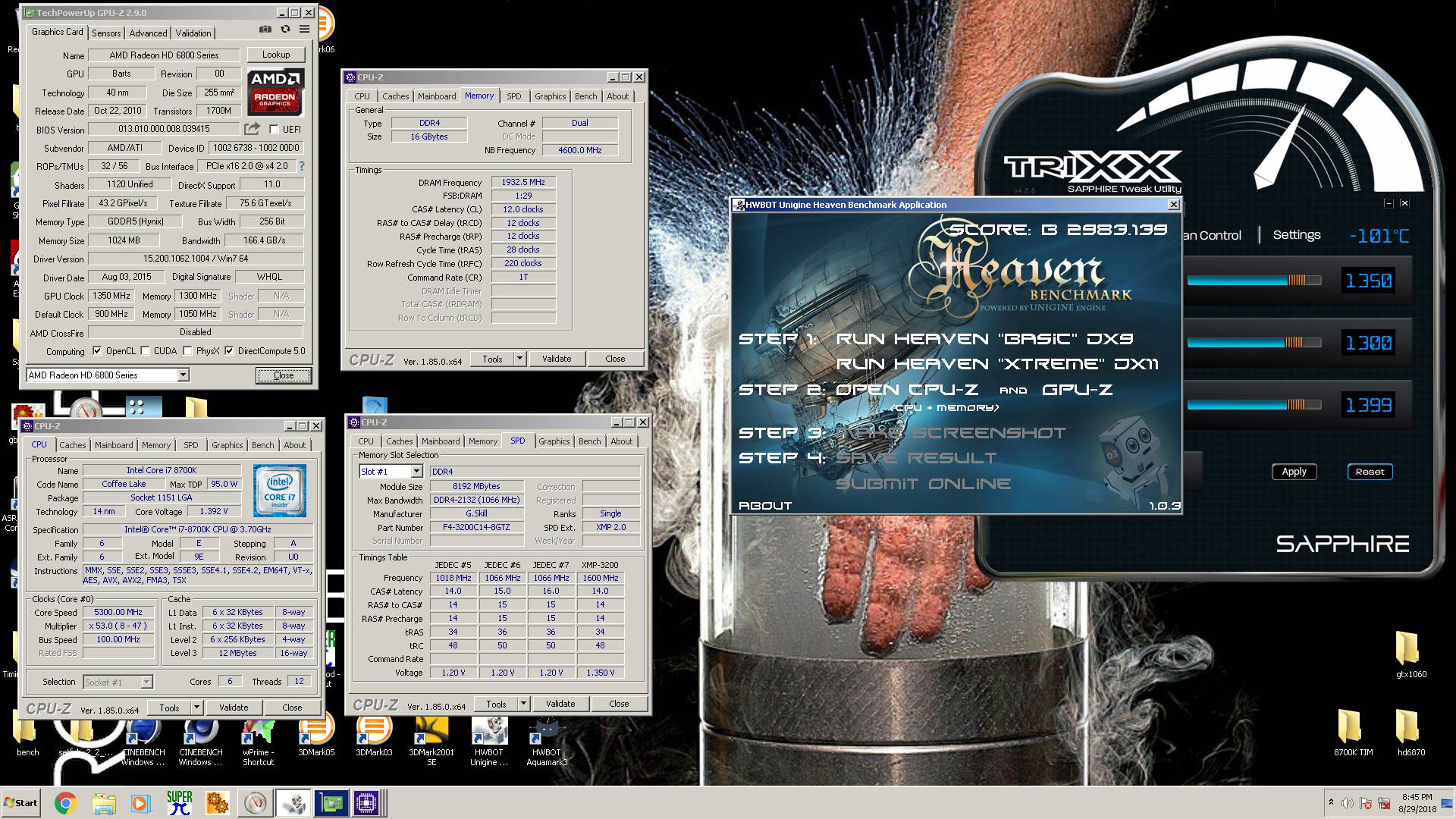
Task: Expand Tools arrow in CPU-Z CPU window
Action: click(196, 708)
